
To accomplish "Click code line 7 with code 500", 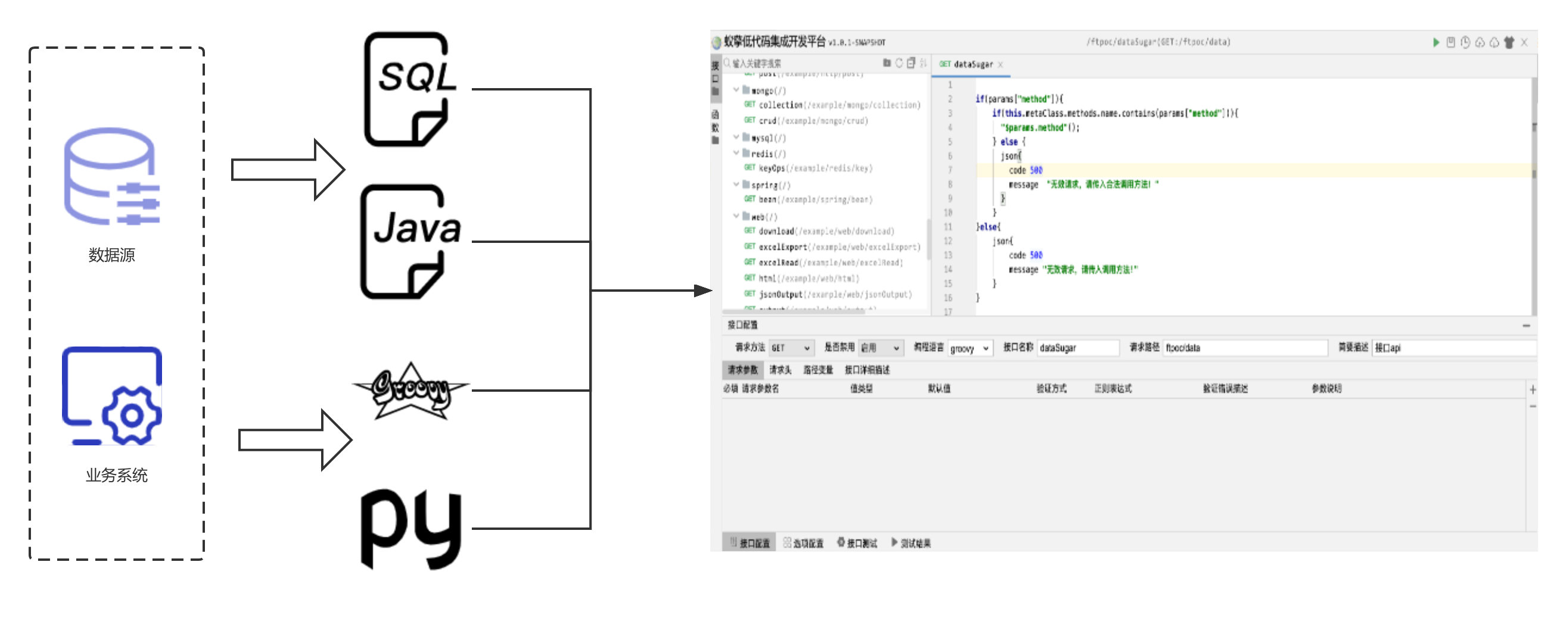I will pyautogui.click(x=1254, y=170).
